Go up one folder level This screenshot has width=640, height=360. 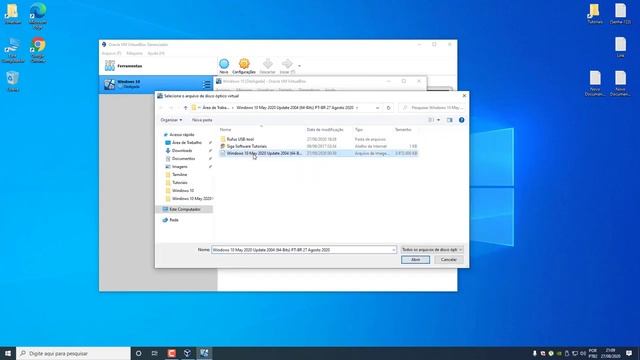[x=185, y=108]
